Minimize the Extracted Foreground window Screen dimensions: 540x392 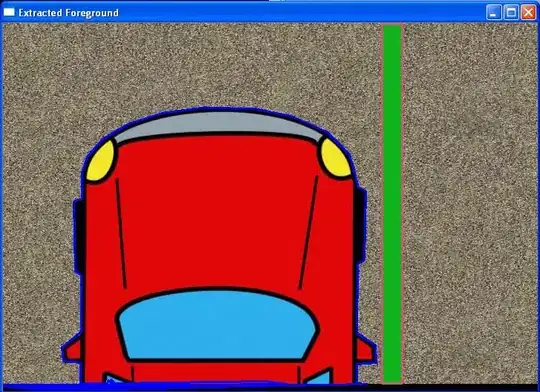tap(494, 13)
